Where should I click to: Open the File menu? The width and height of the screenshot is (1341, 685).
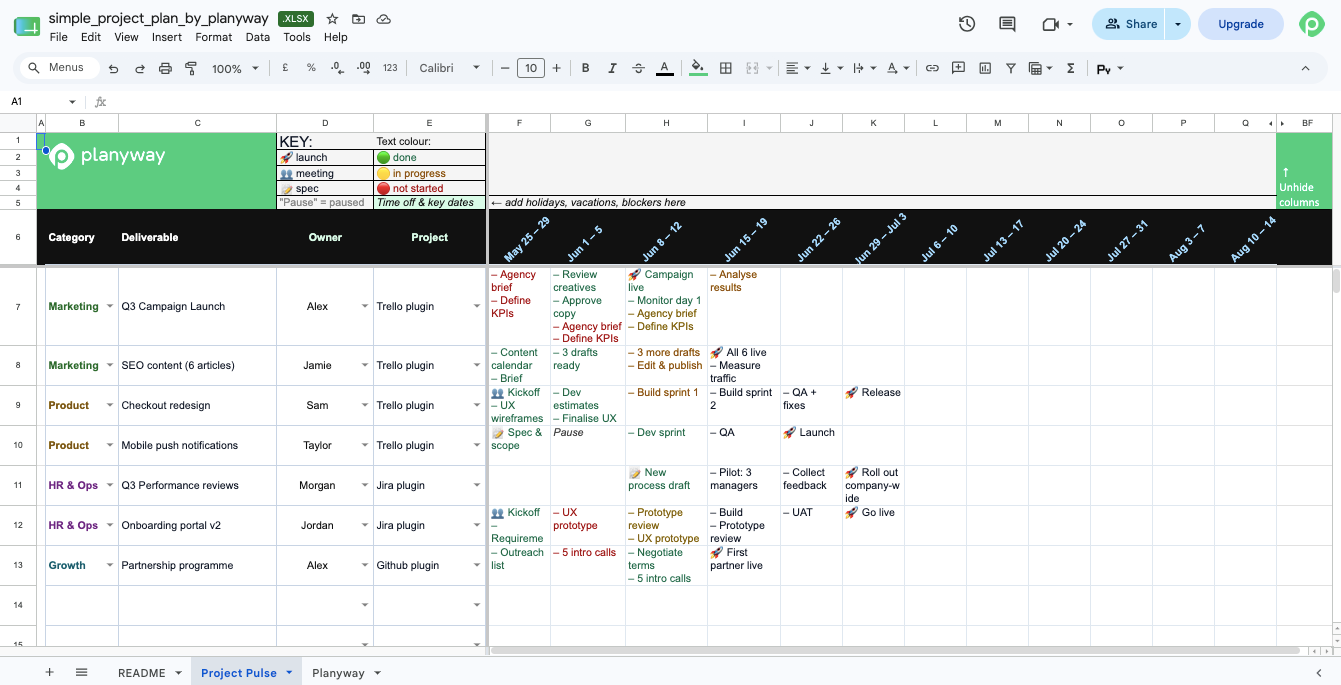pos(58,37)
